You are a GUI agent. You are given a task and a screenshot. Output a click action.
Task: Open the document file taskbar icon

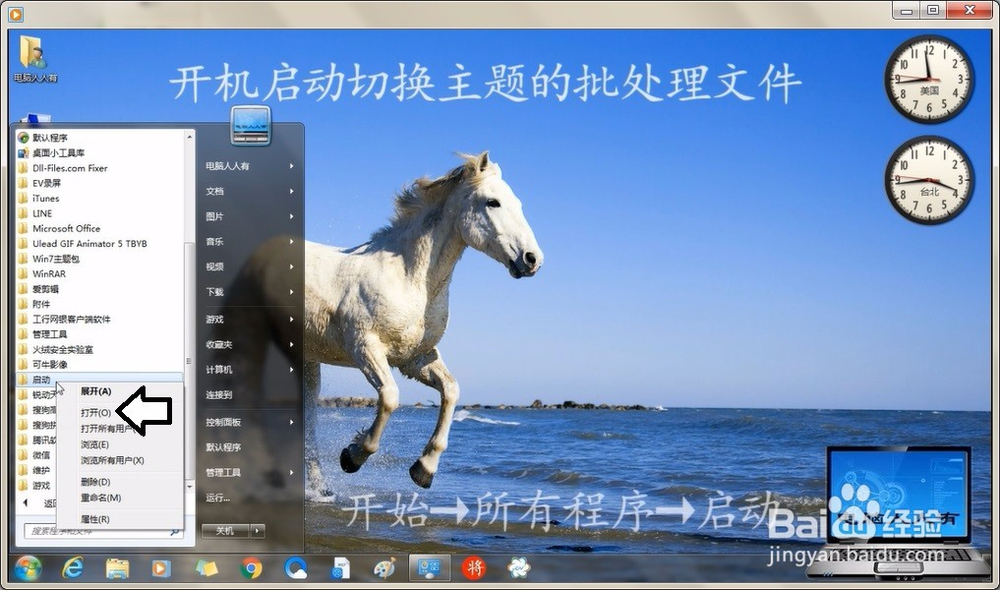[x=341, y=568]
